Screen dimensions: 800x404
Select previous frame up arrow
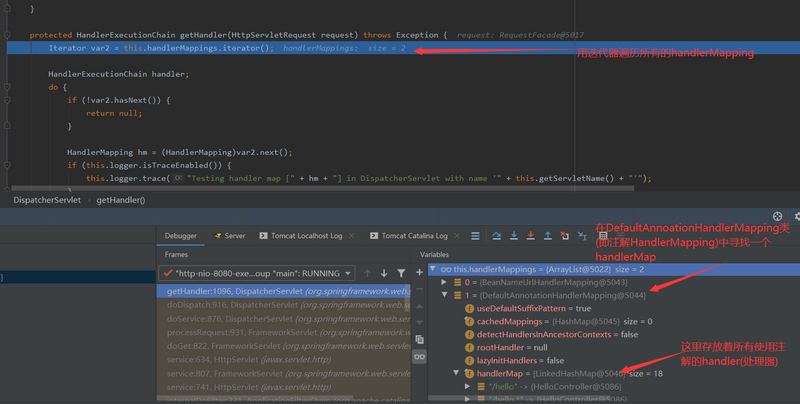[x=367, y=272]
